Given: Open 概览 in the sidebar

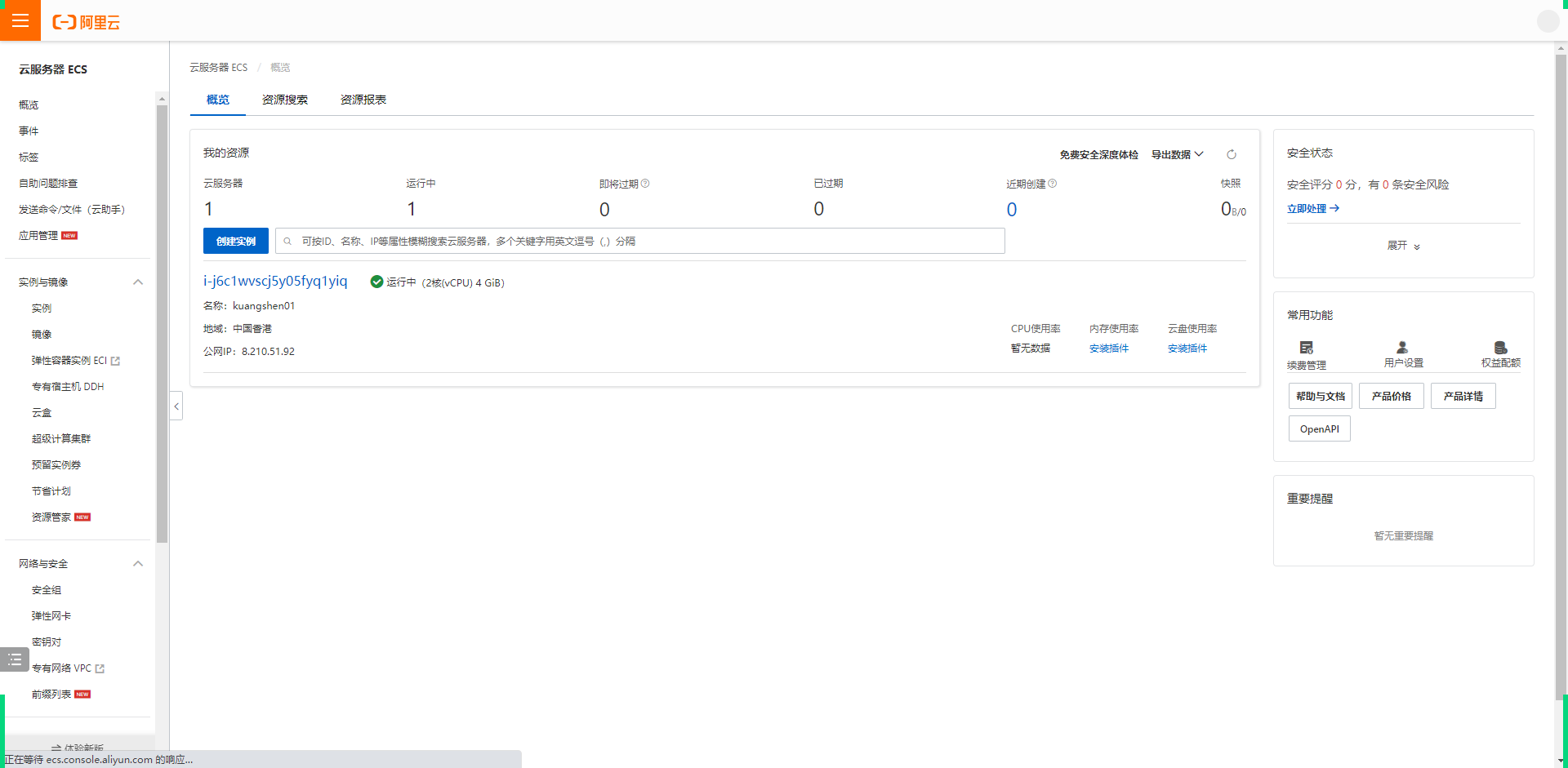Looking at the screenshot, I should pyautogui.click(x=29, y=104).
